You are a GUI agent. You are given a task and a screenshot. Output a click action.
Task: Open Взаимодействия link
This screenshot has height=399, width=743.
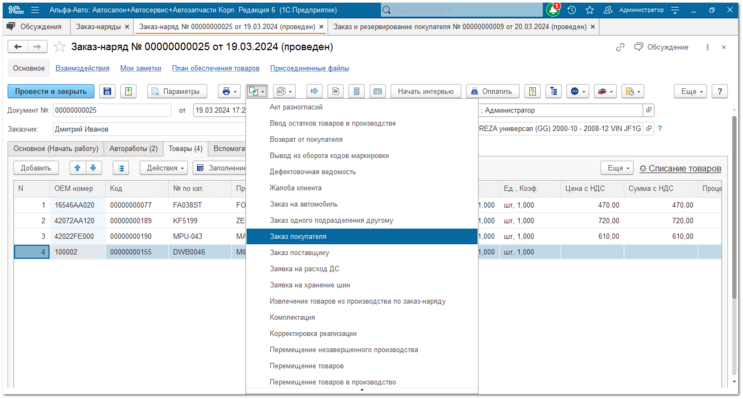click(82, 68)
